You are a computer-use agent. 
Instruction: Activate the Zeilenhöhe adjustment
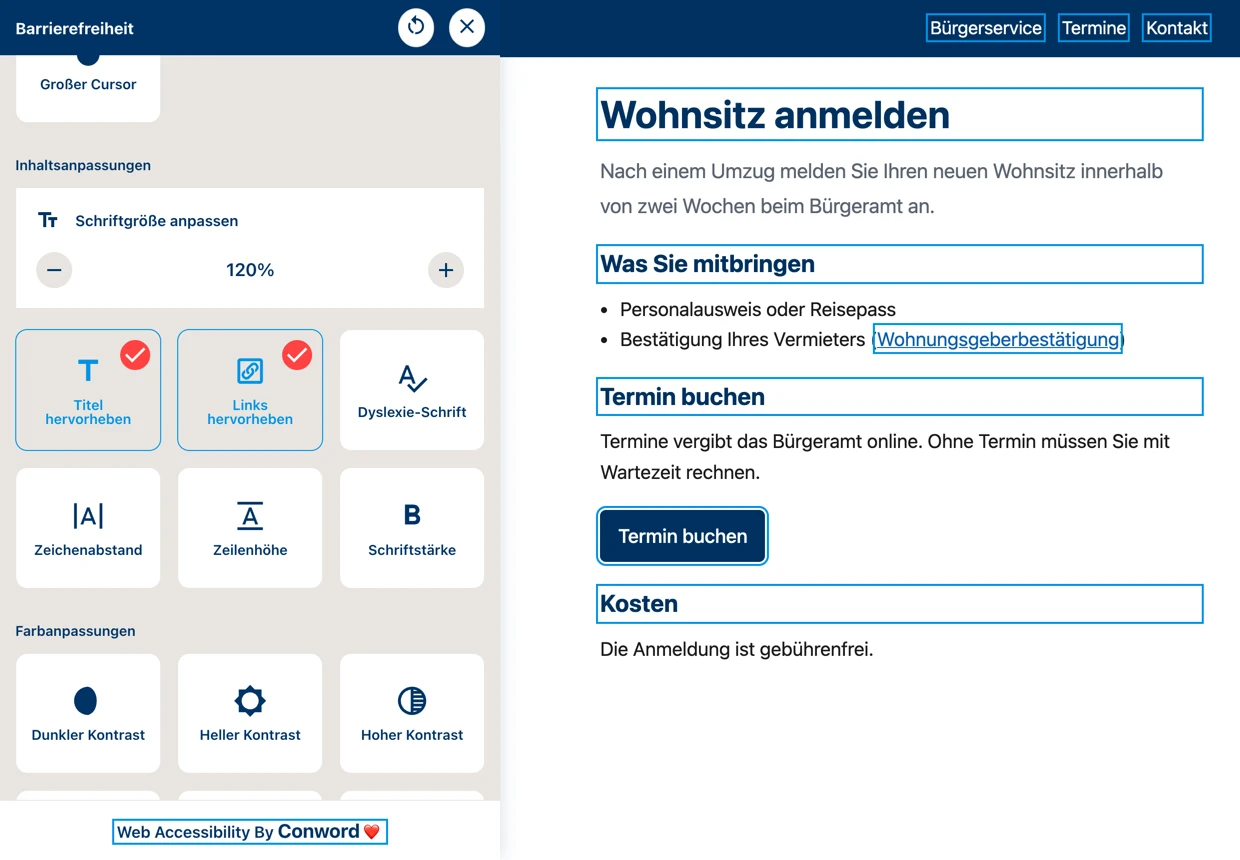tap(250, 528)
